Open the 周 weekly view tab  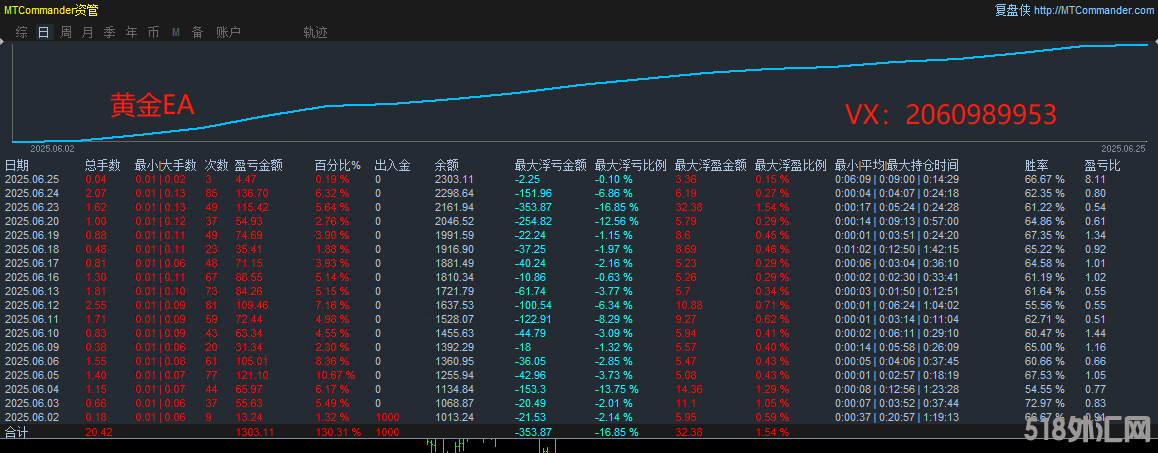click(x=66, y=33)
